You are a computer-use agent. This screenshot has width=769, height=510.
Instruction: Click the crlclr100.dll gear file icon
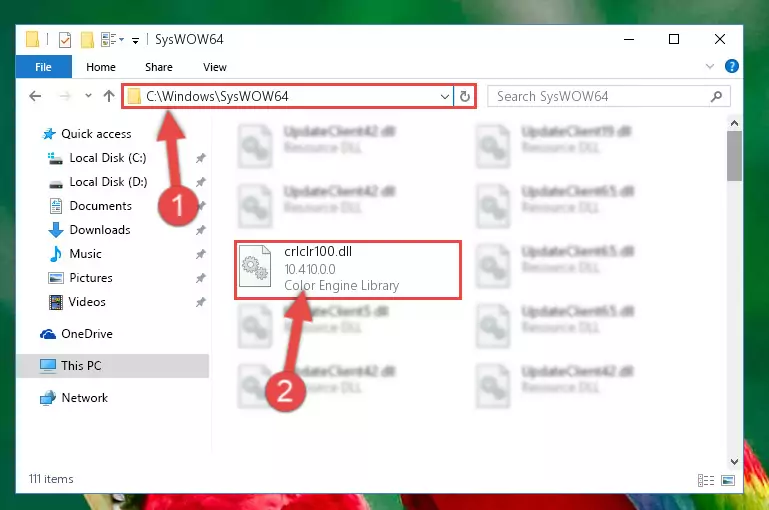(255, 266)
